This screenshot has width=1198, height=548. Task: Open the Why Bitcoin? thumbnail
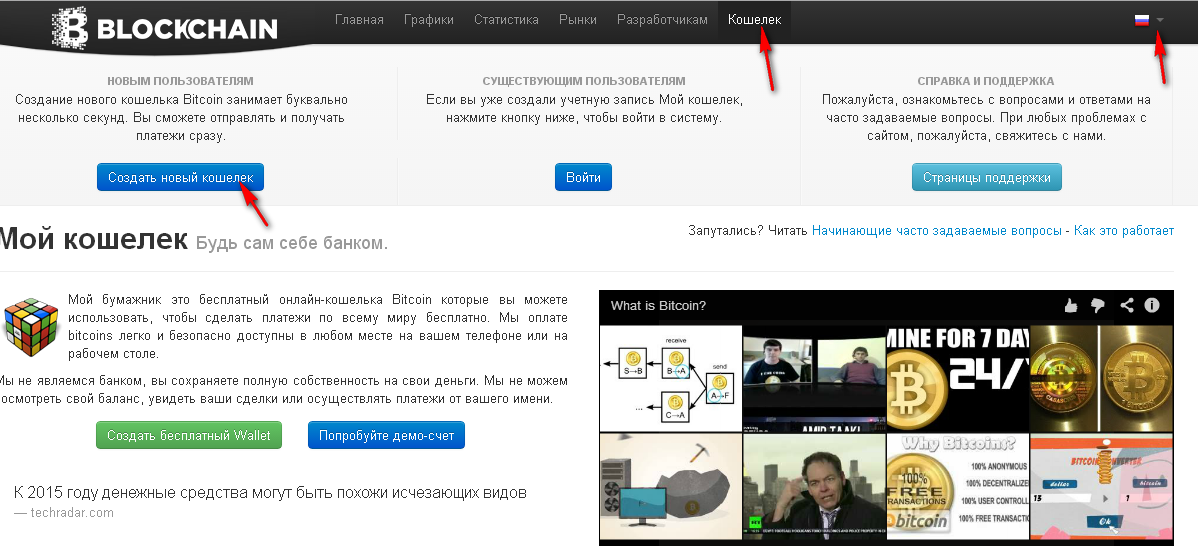(957, 487)
